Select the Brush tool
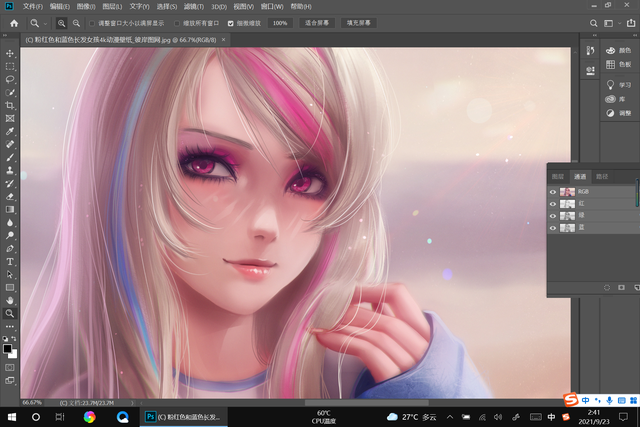The width and height of the screenshot is (640, 427). pyautogui.click(x=10, y=158)
